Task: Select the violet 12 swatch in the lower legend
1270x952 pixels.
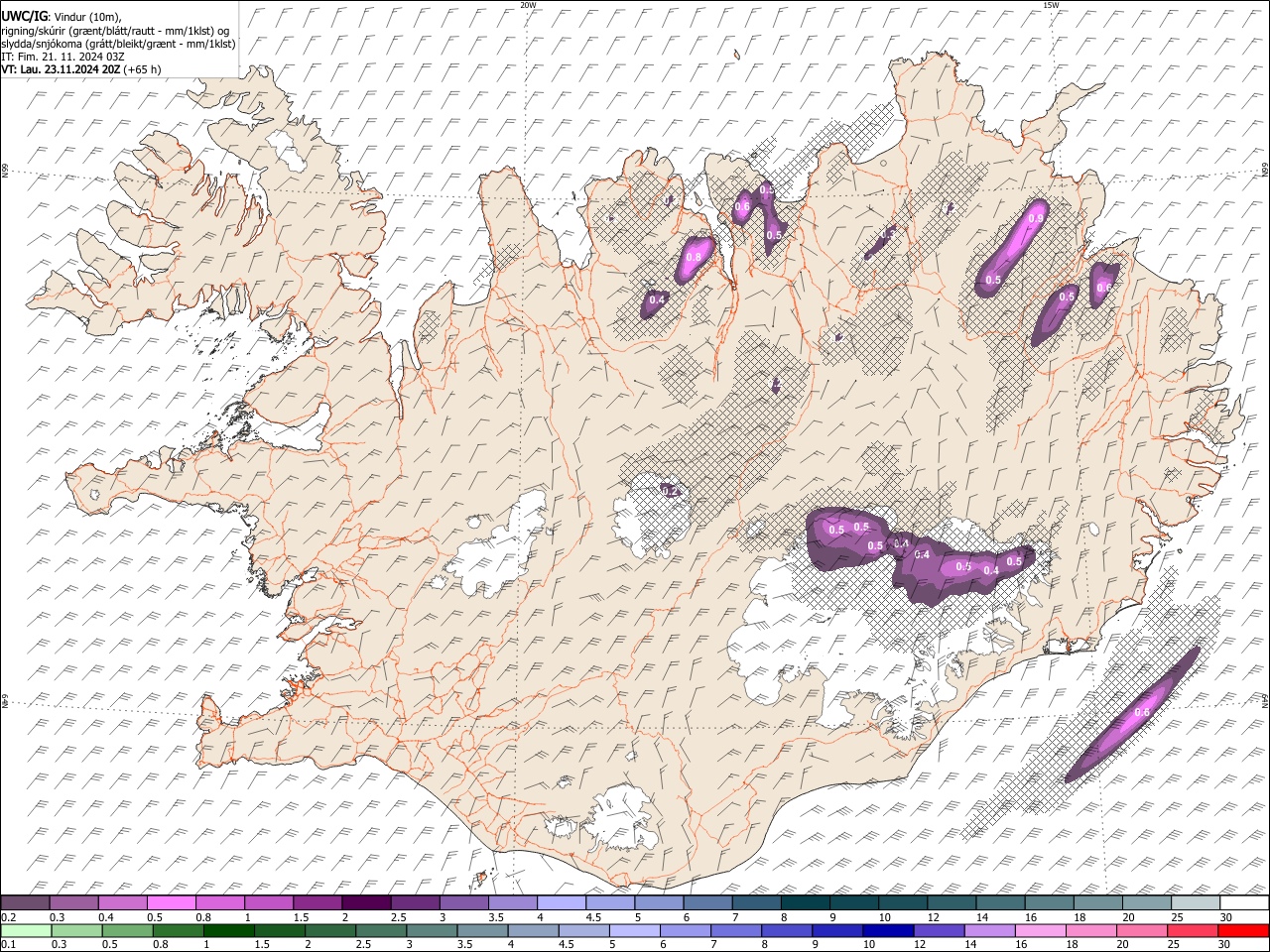Action: 938,930
